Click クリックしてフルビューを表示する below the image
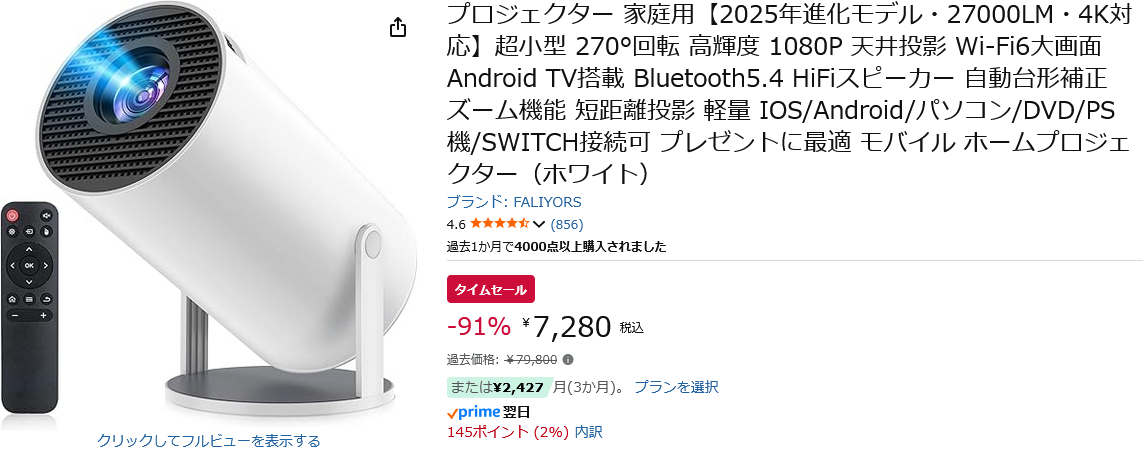 tap(209, 440)
